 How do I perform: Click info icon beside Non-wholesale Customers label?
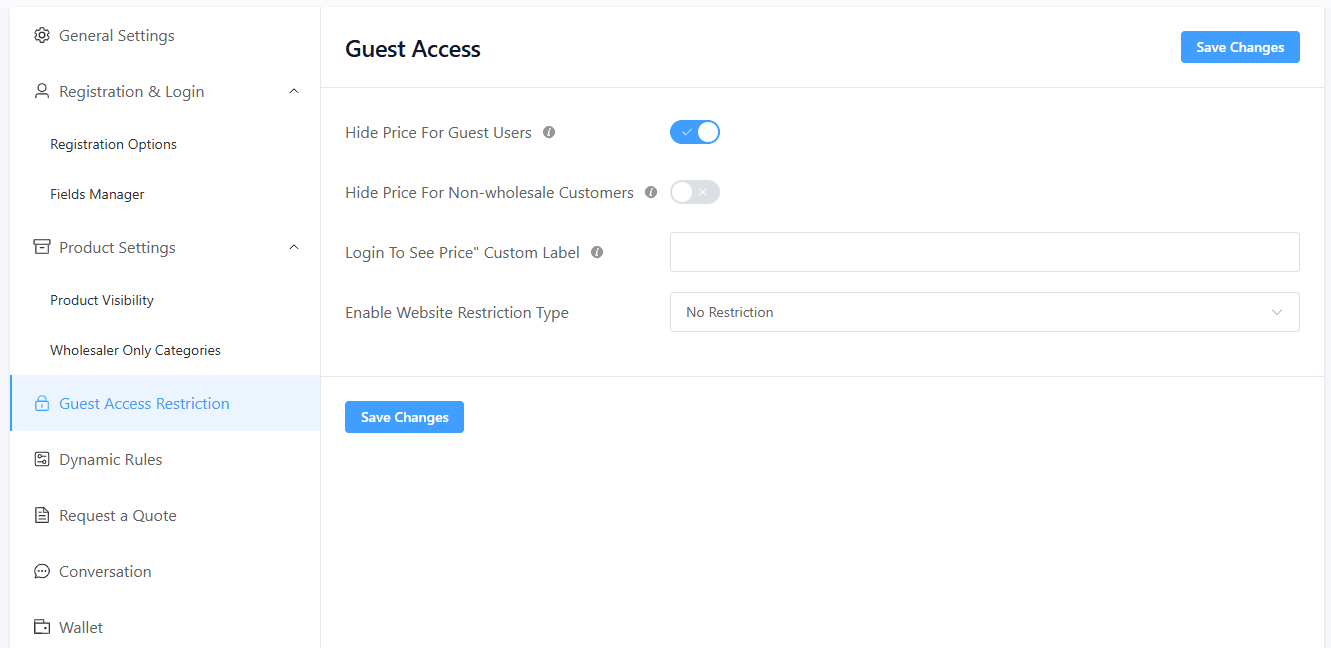651,192
